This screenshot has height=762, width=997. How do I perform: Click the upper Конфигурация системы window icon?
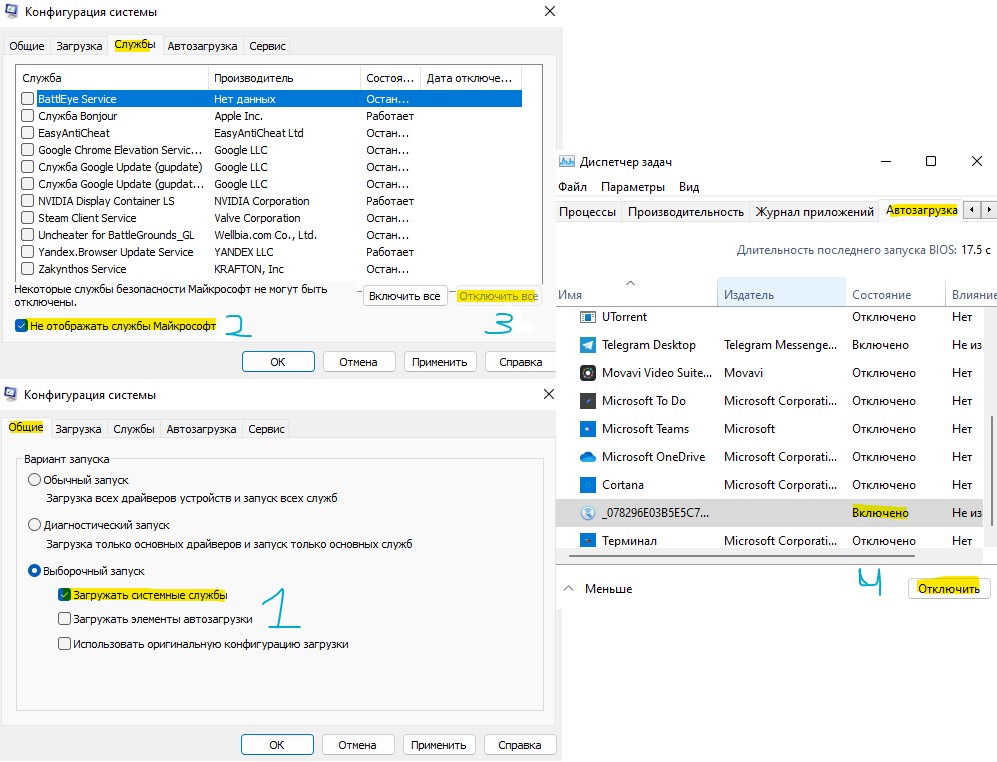coord(11,11)
